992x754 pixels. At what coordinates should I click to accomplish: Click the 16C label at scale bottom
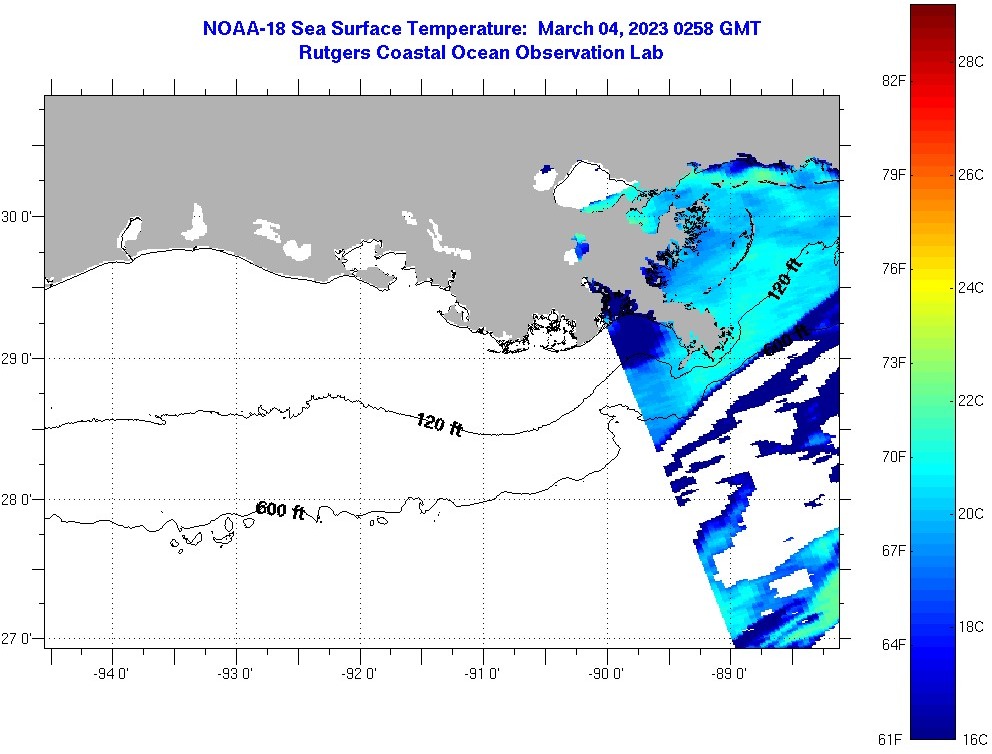(975, 739)
